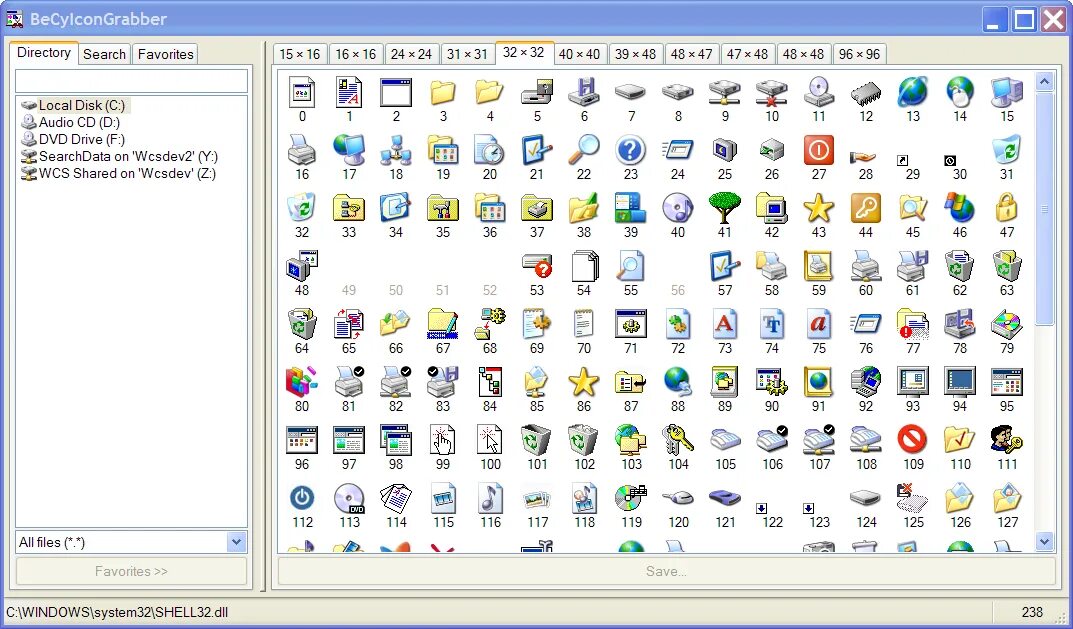Open the All files filter dropdown
The height and width of the screenshot is (629, 1073).
(236, 542)
